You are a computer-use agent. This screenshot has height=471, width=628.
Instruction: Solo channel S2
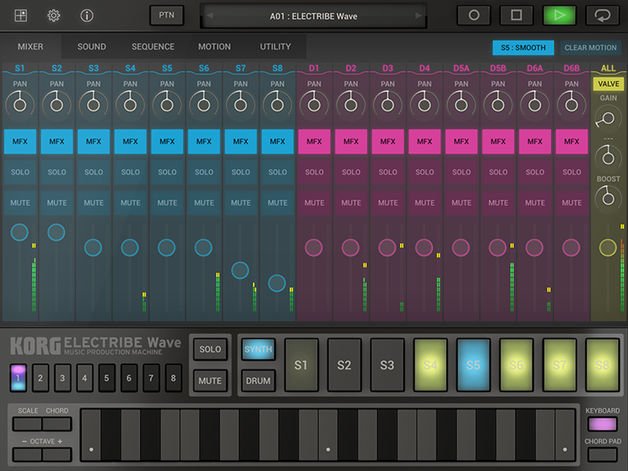tap(57, 172)
